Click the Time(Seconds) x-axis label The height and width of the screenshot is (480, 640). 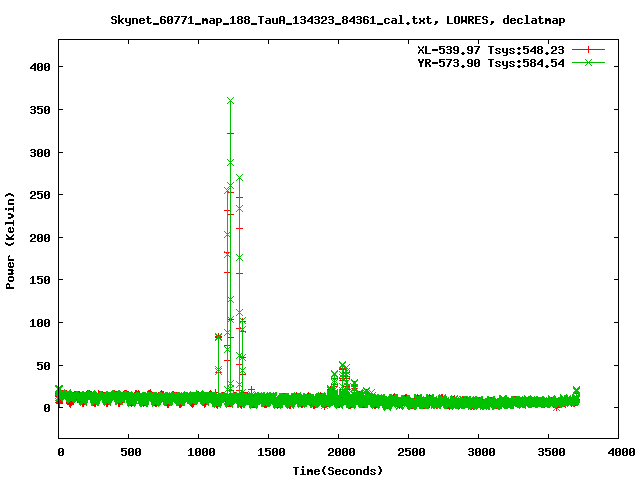(x=338, y=471)
